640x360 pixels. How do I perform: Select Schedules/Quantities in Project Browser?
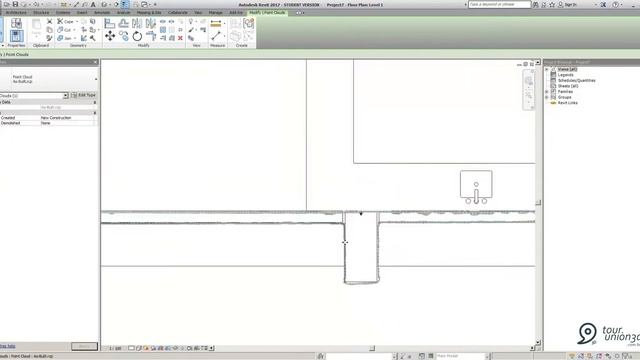tap(576, 80)
